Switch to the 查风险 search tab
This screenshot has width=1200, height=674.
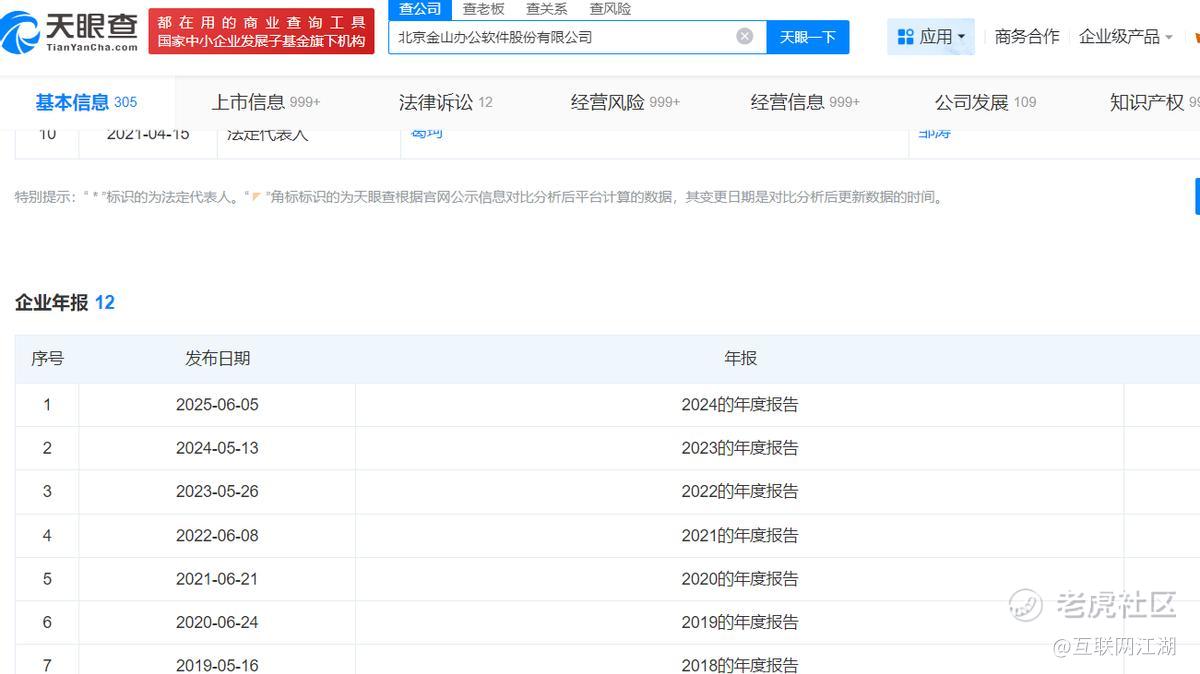(x=610, y=9)
